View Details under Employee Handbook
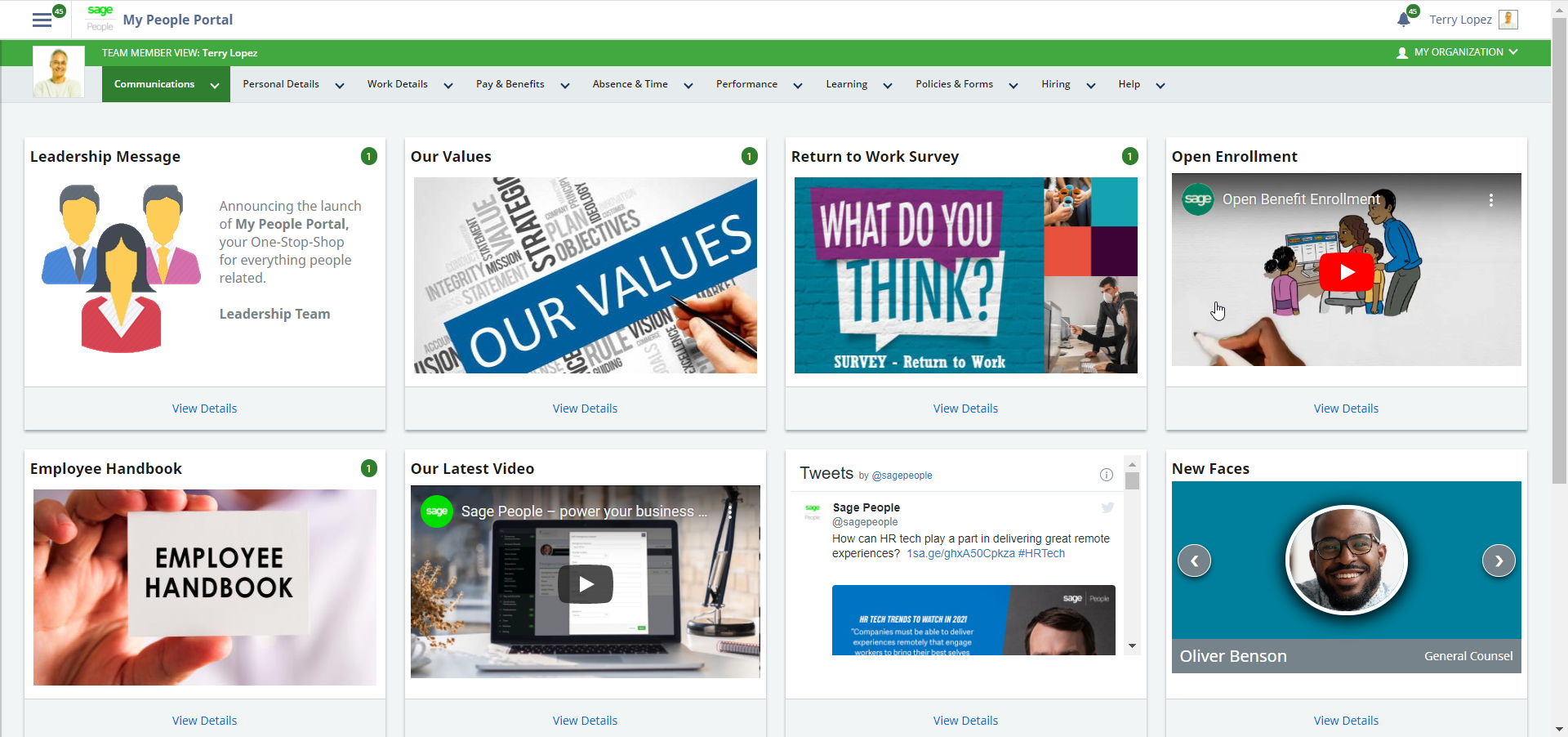Screen dimensions: 1568x737 click(x=204, y=720)
